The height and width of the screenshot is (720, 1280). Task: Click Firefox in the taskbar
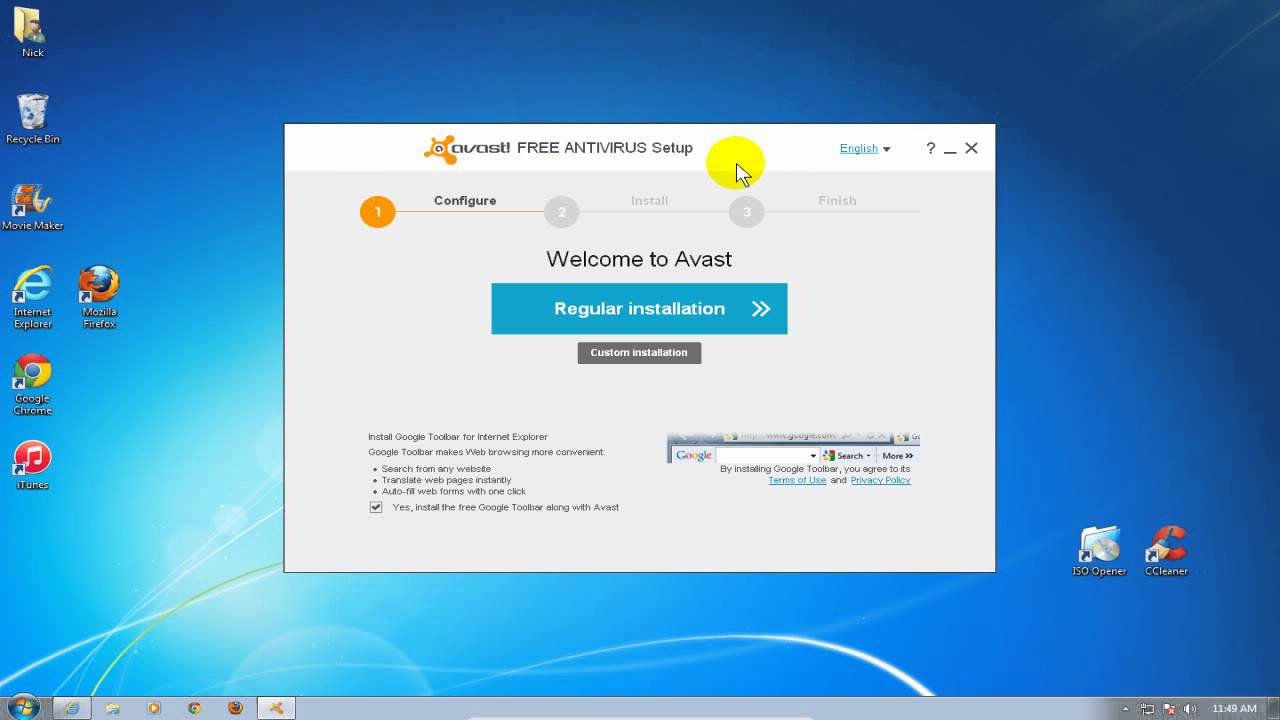click(x=235, y=708)
